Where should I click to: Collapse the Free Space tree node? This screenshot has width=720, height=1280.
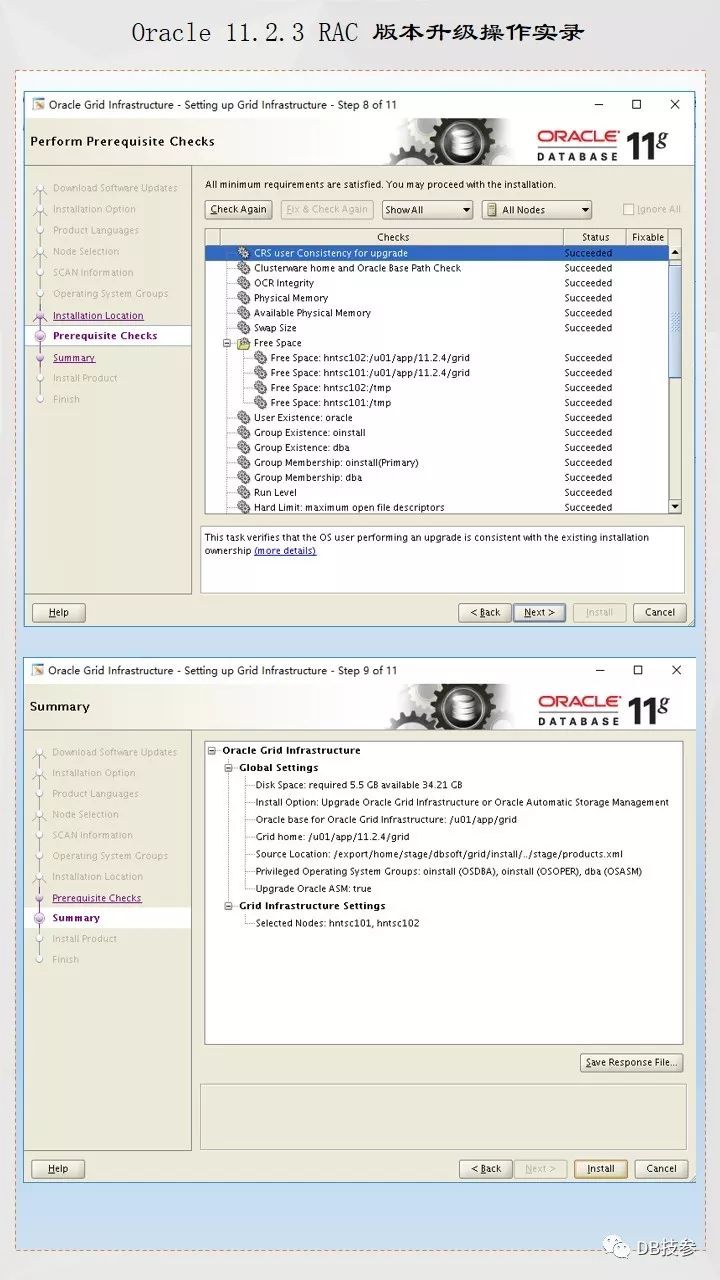click(229, 343)
